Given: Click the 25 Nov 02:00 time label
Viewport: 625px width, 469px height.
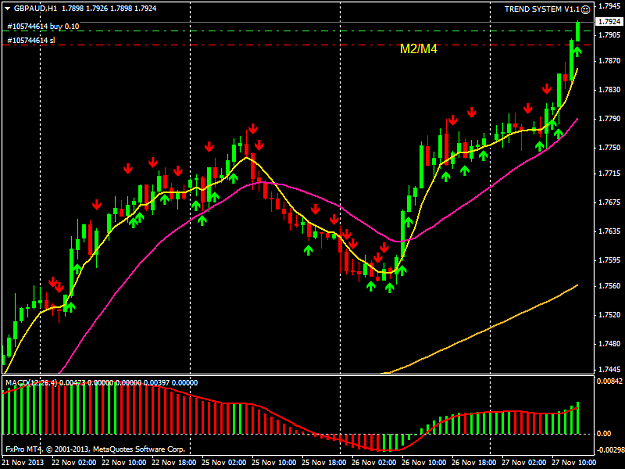Looking at the screenshot, I should [x=224, y=462].
